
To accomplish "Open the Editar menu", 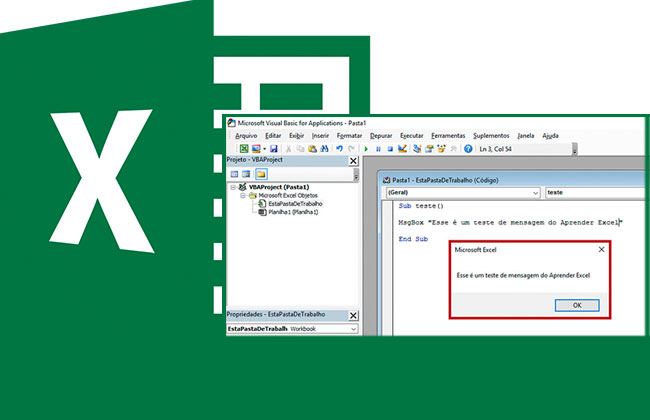I will click(273, 136).
